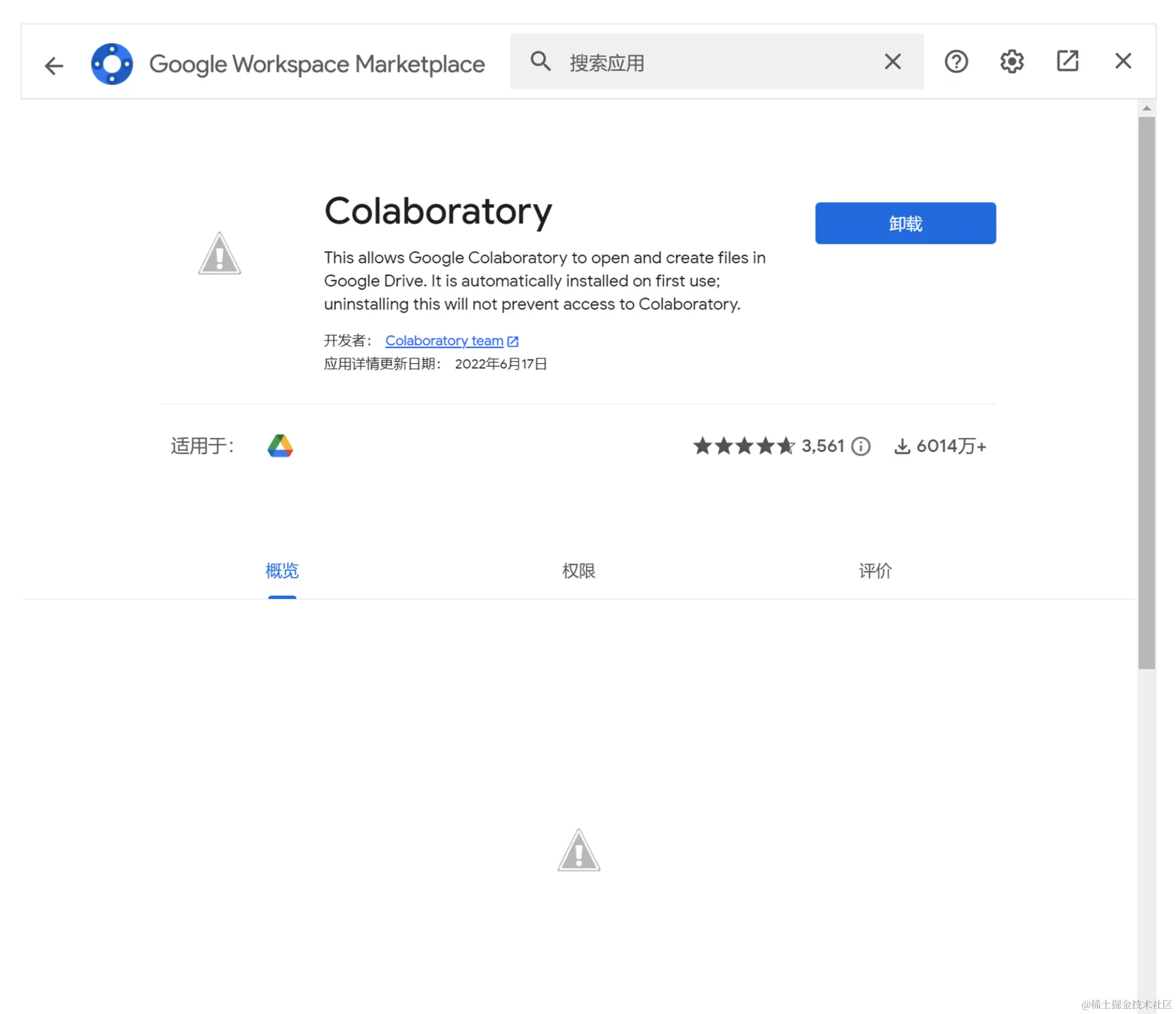
Task: Click the download count icon near 6014万+
Action: pos(902,446)
